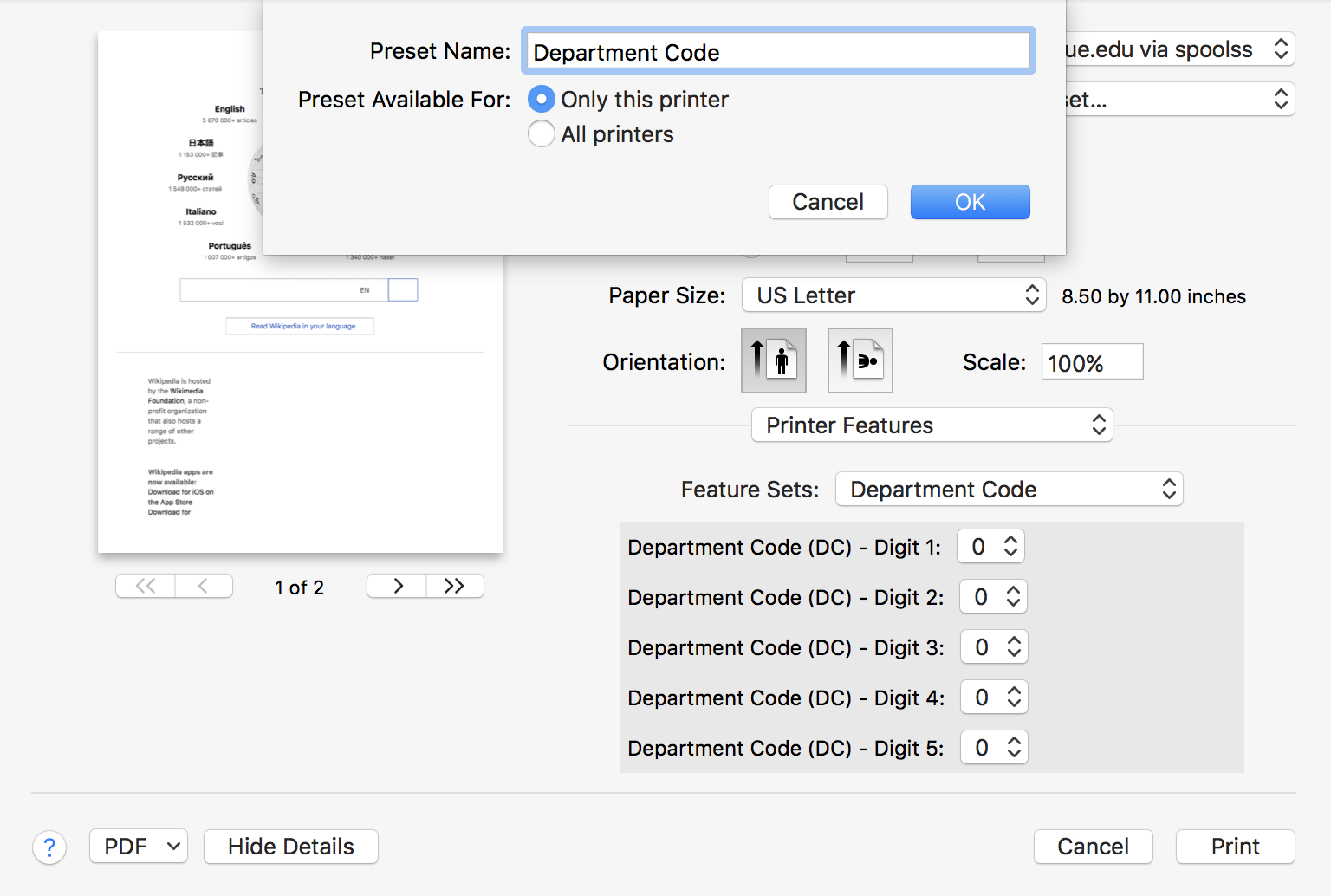Select 'Only this printer' radio option
This screenshot has height=896, width=1331.
coord(542,100)
